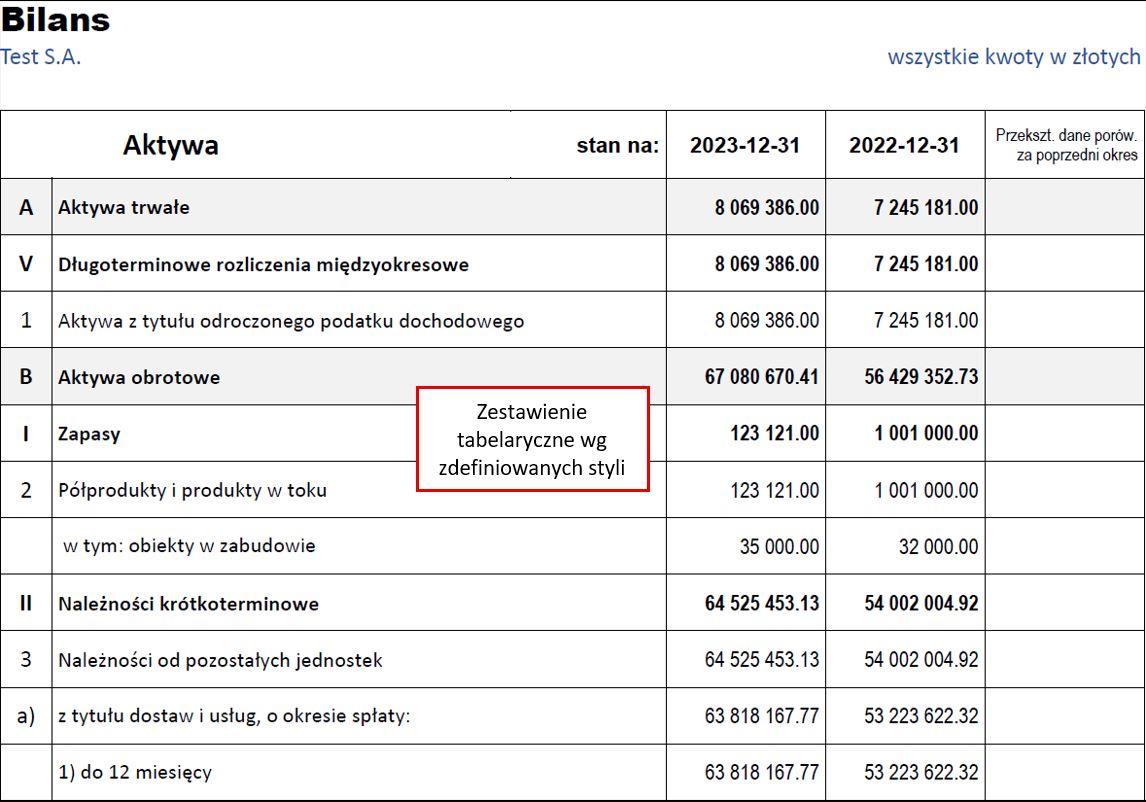Click 54 002 004.92 in pozostałych jednostek row
The height and width of the screenshot is (802, 1146).
pos(921,659)
